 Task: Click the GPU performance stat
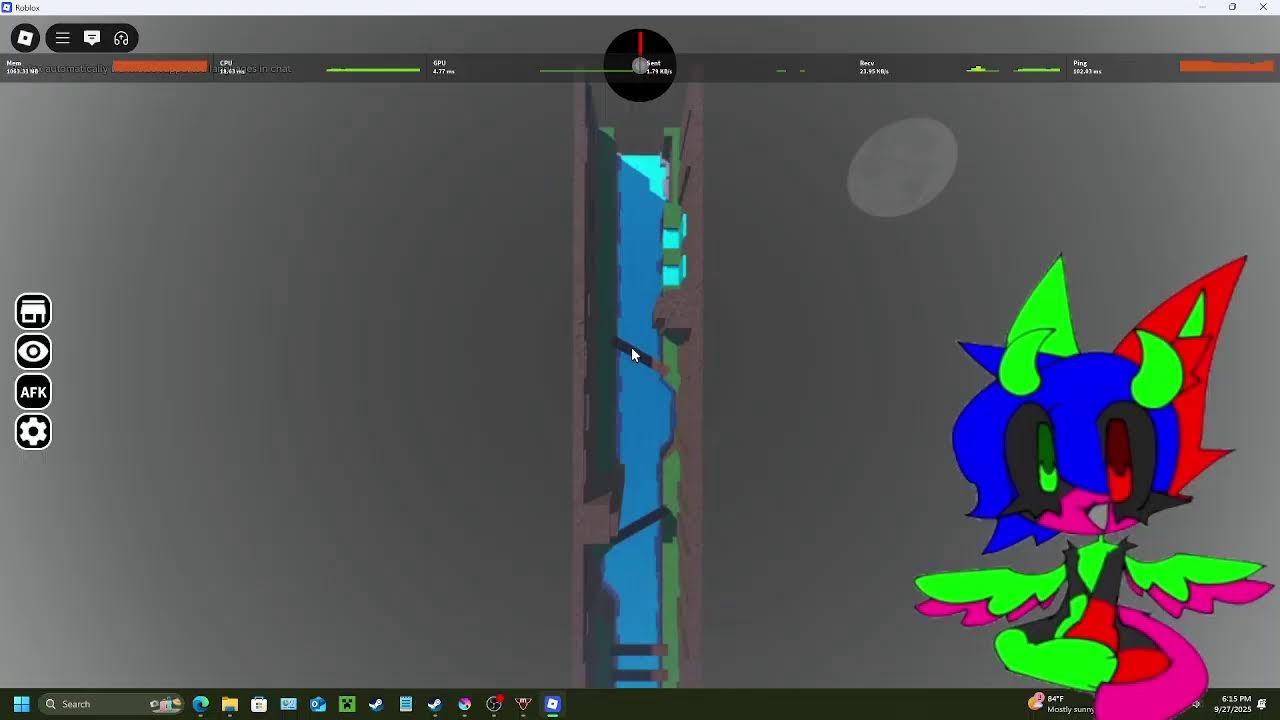coord(443,67)
